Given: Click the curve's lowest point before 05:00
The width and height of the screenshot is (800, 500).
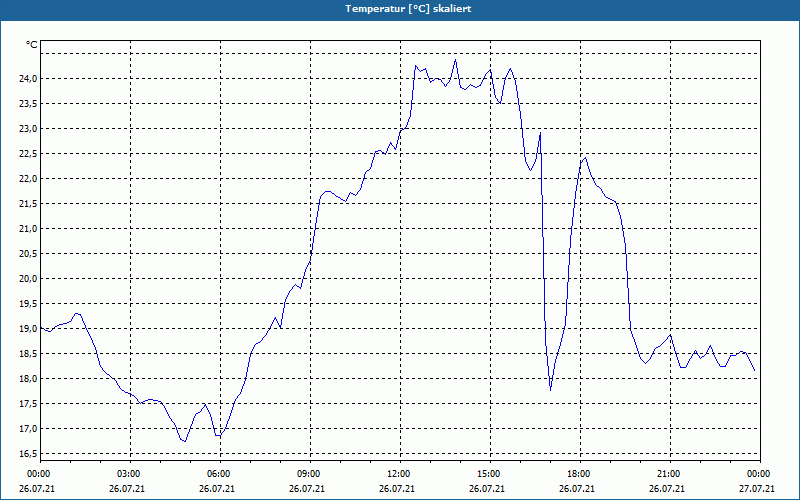Looking at the screenshot, I should 185,441.
